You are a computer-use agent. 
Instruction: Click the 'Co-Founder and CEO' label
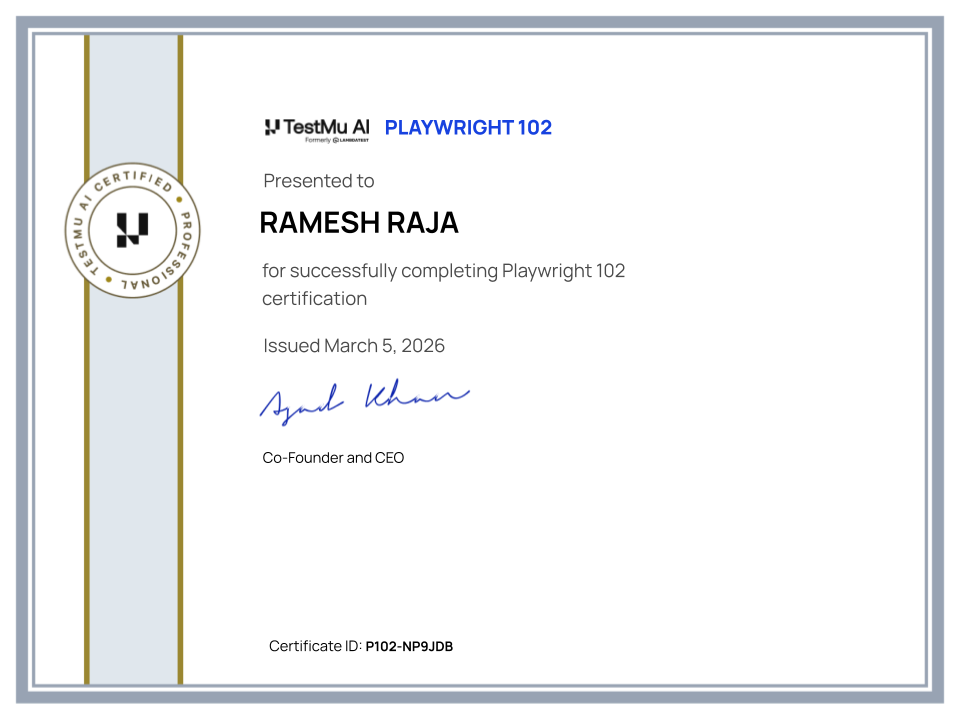(x=332, y=457)
